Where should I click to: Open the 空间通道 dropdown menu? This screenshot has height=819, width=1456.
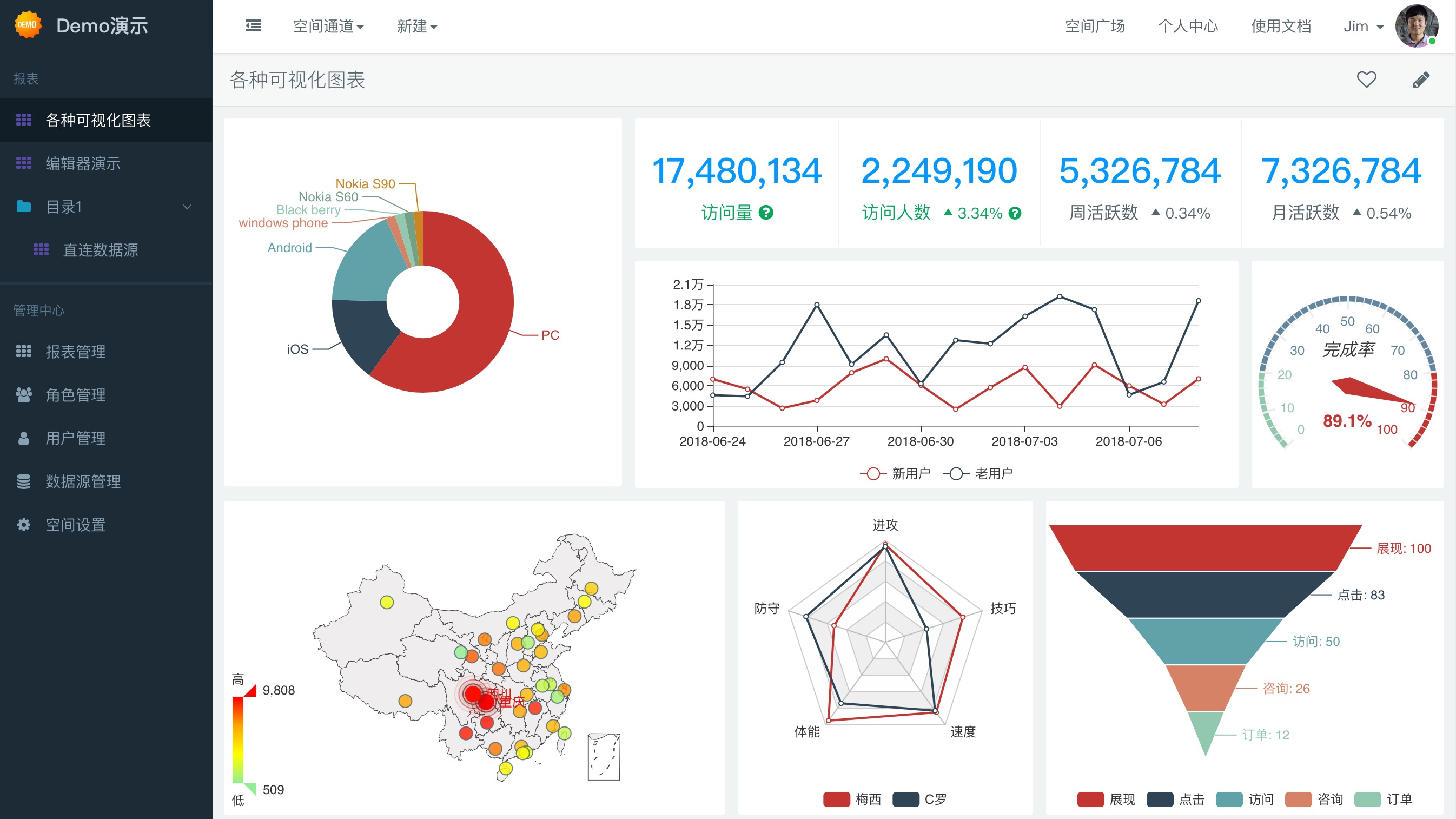[x=328, y=26]
